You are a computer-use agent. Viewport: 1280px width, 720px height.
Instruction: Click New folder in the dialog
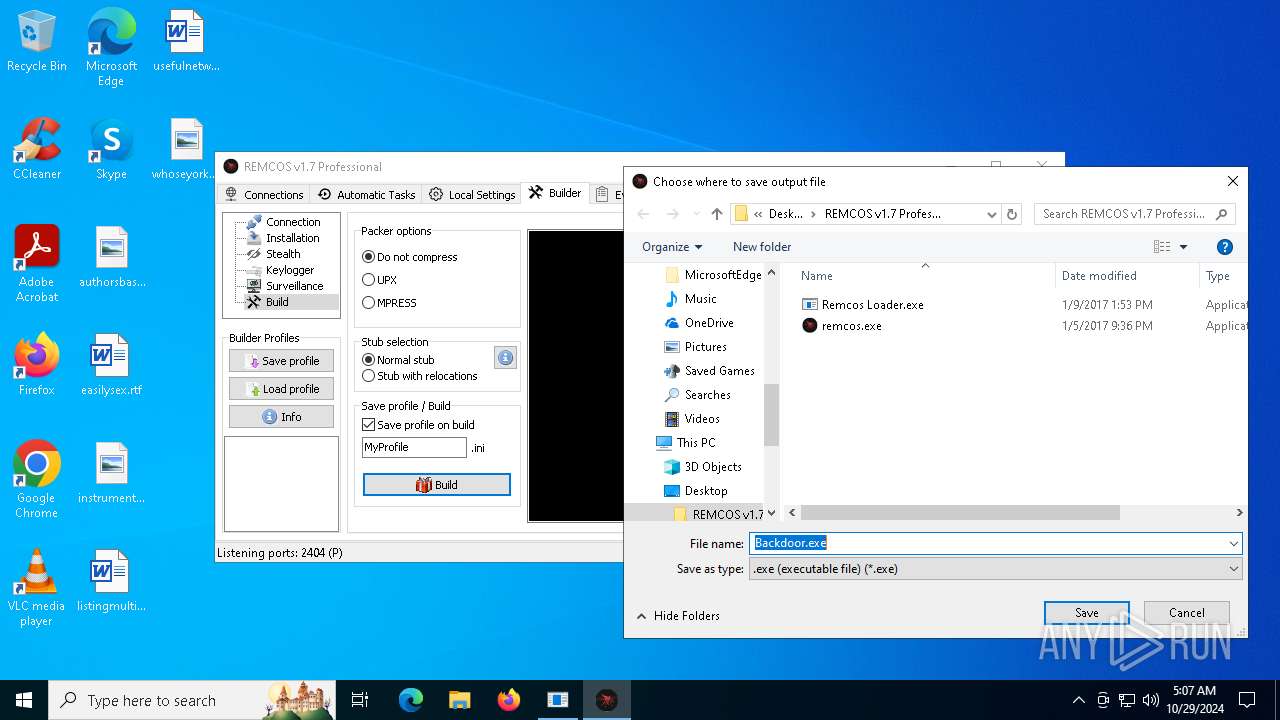point(762,247)
